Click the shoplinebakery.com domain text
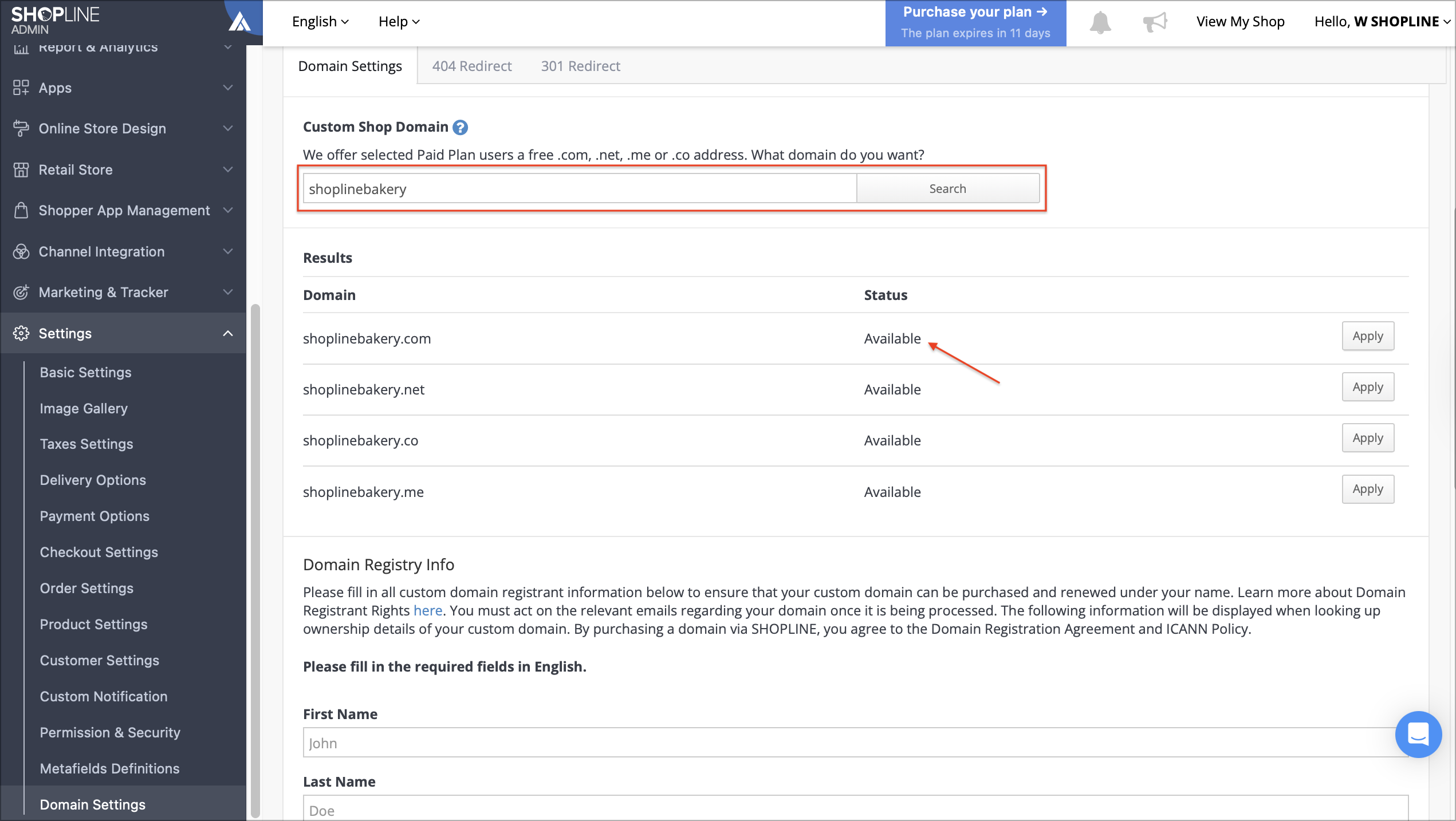This screenshot has height=821, width=1456. [x=367, y=338]
